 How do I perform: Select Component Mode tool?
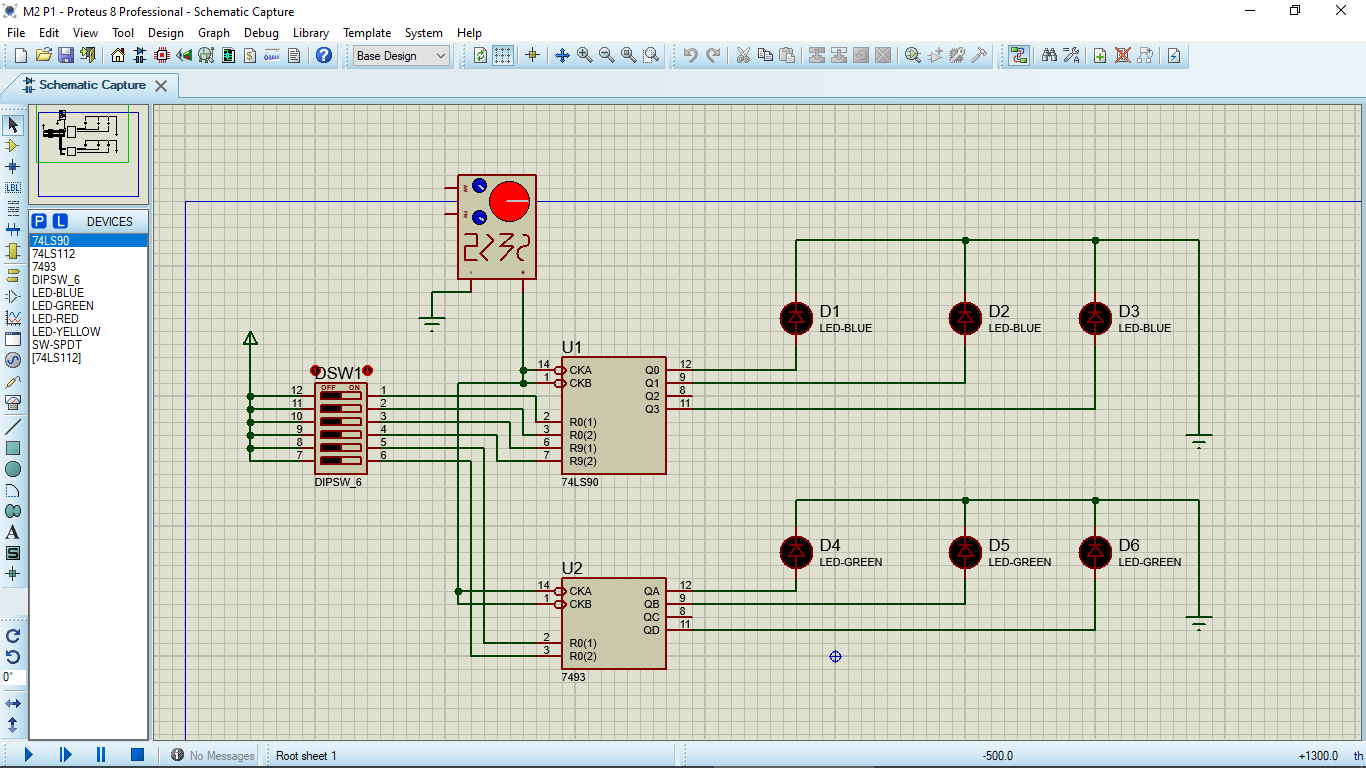[x=13, y=146]
